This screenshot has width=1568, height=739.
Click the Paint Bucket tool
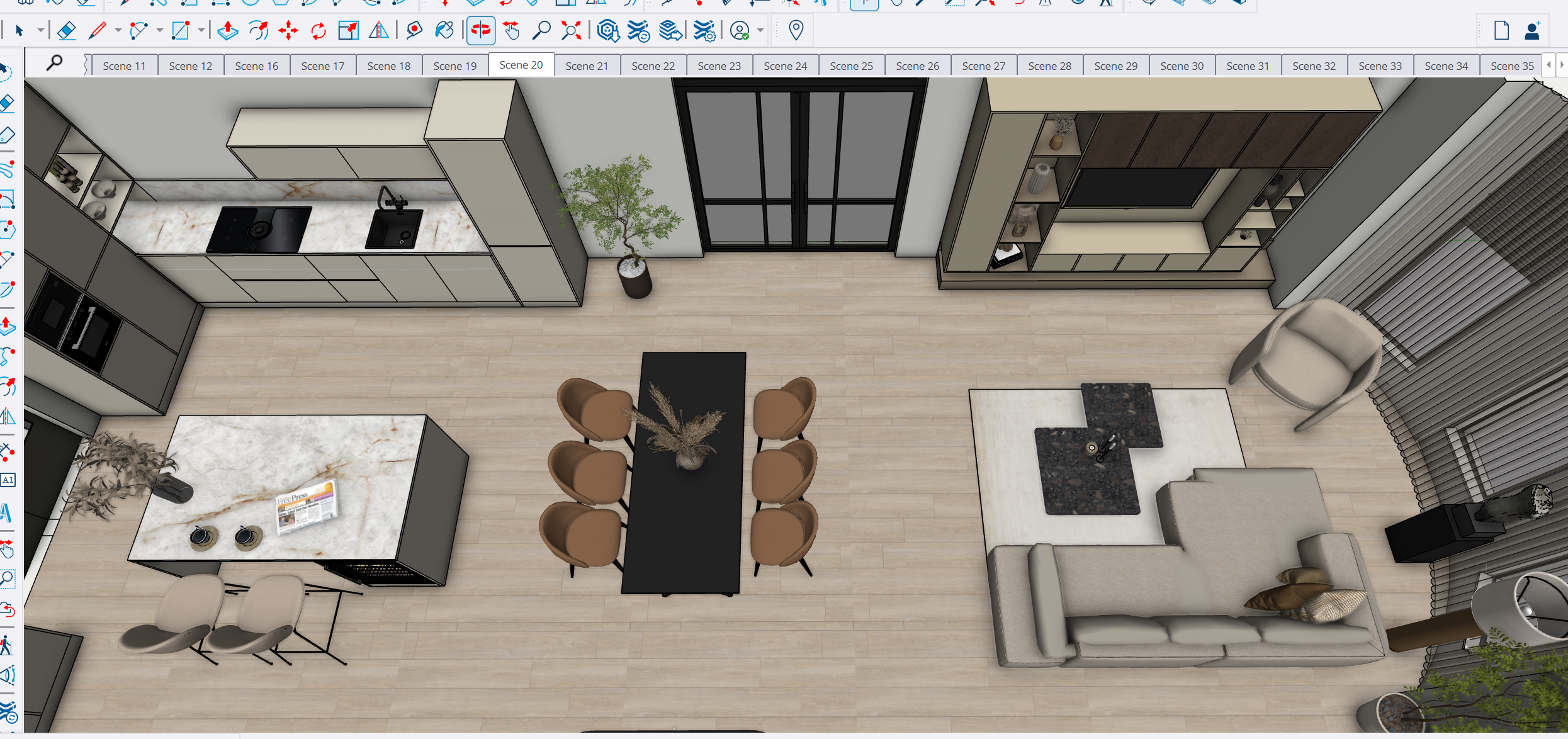pos(444,30)
